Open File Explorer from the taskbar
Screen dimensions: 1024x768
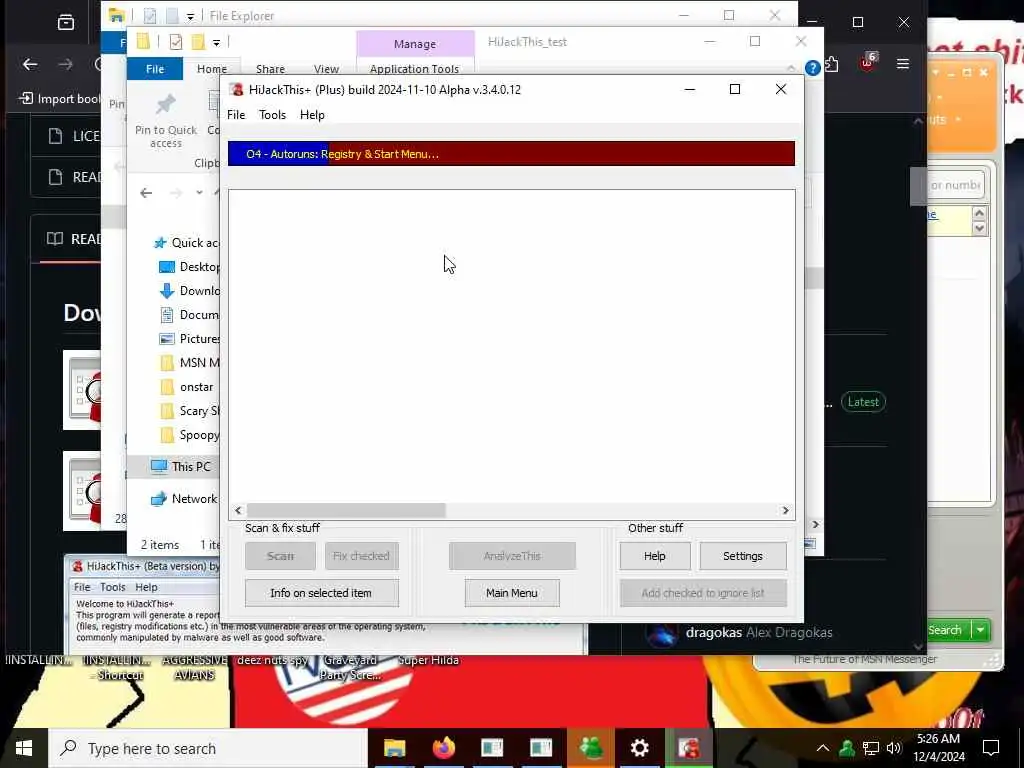pyautogui.click(x=394, y=748)
